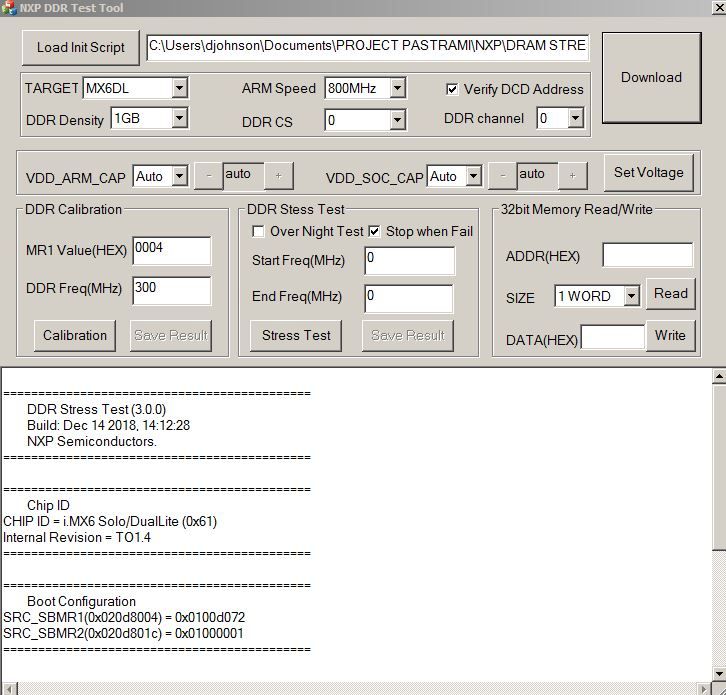Click the ADDR(HEX) input field
The height and width of the screenshot is (695, 726).
[648, 255]
